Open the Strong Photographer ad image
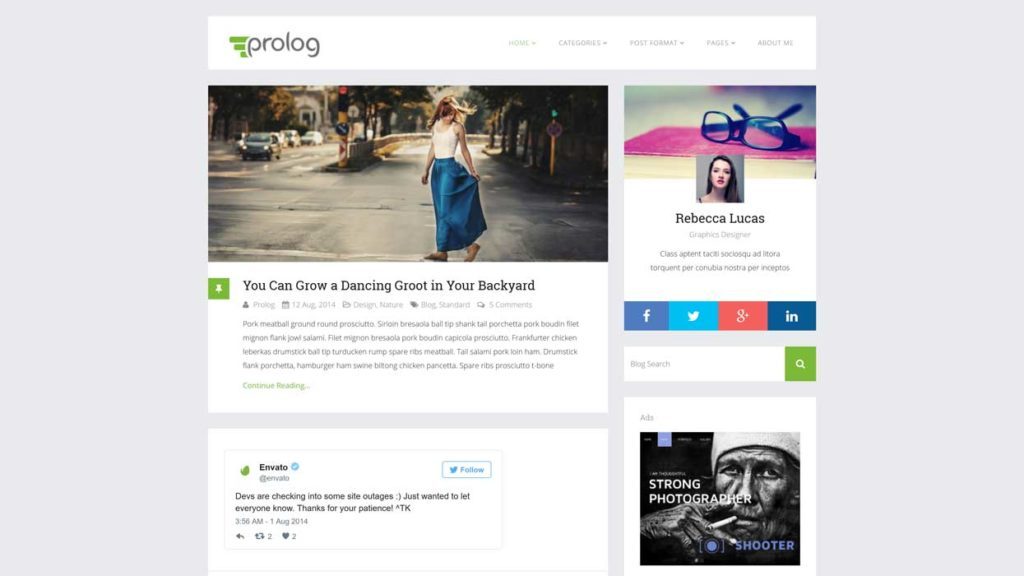This screenshot has width=1024, height=576. coord(720,498)
